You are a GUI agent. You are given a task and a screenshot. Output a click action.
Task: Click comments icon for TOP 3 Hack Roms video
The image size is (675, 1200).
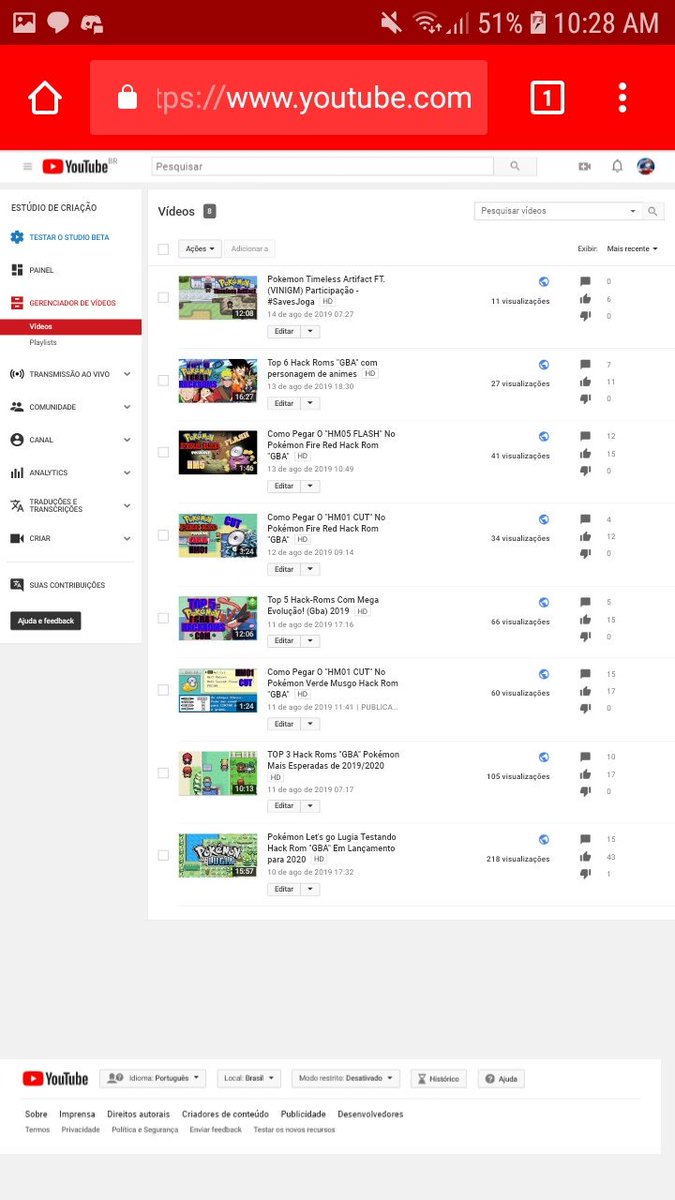pyautogui.click(x=586, y=757)
